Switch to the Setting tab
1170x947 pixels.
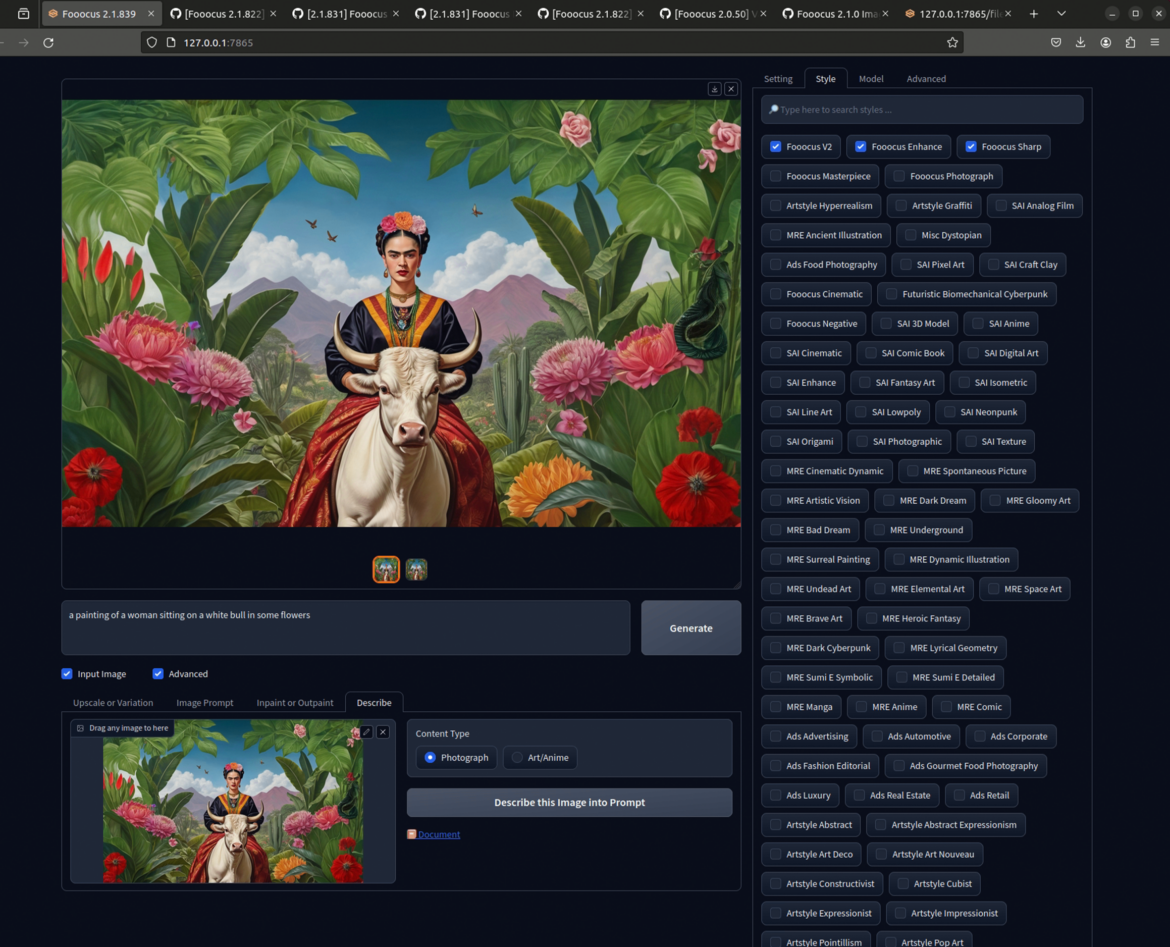pyautogui.click(x=778, y=78)
